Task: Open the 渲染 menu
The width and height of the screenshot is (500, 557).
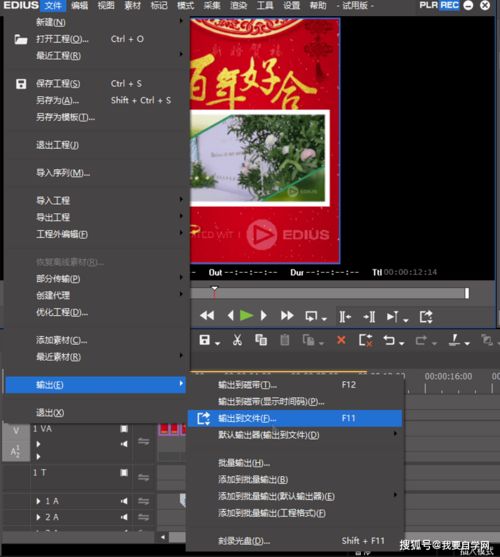Action: coord(238,5)
